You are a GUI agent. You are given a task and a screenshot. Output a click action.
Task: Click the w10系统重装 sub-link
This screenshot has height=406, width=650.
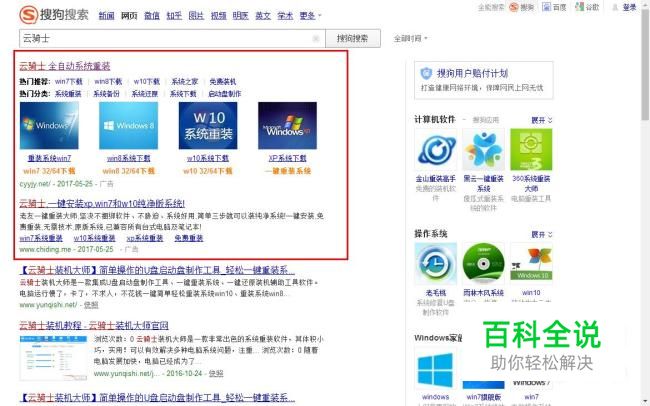pyautogui.click(x=95, y=238)
